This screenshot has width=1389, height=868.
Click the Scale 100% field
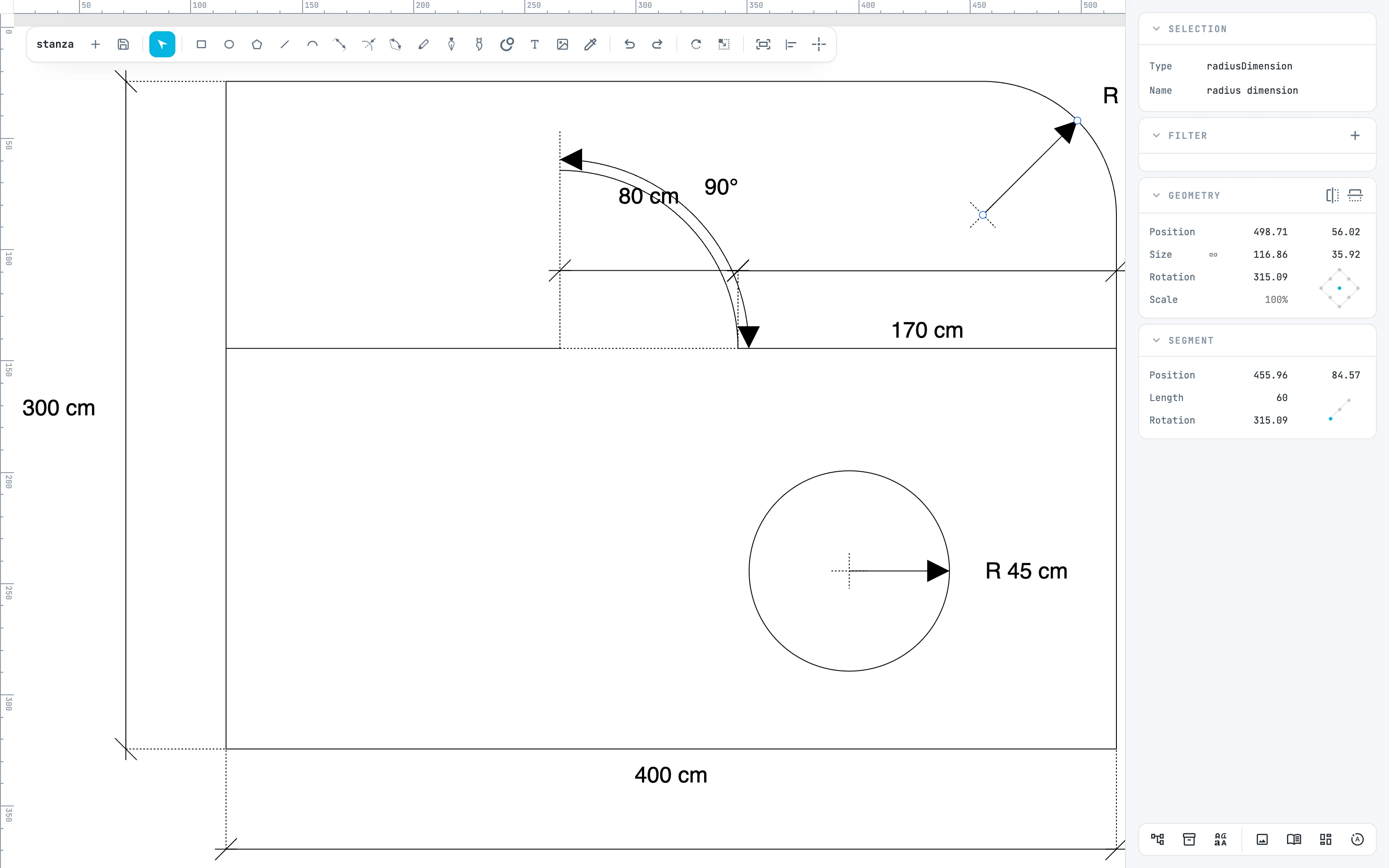1276,299
